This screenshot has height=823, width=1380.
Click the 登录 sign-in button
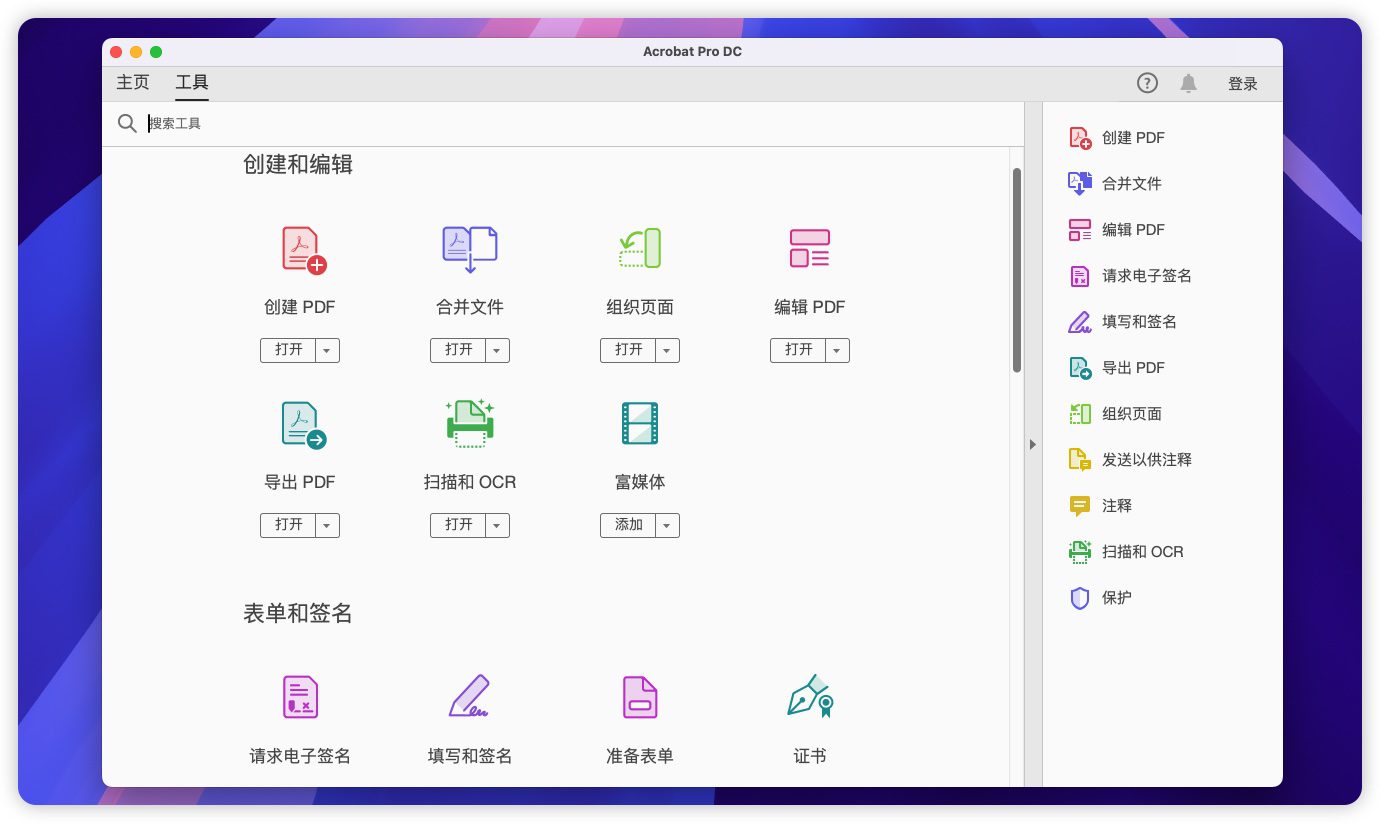click(x=1243, y=84)
